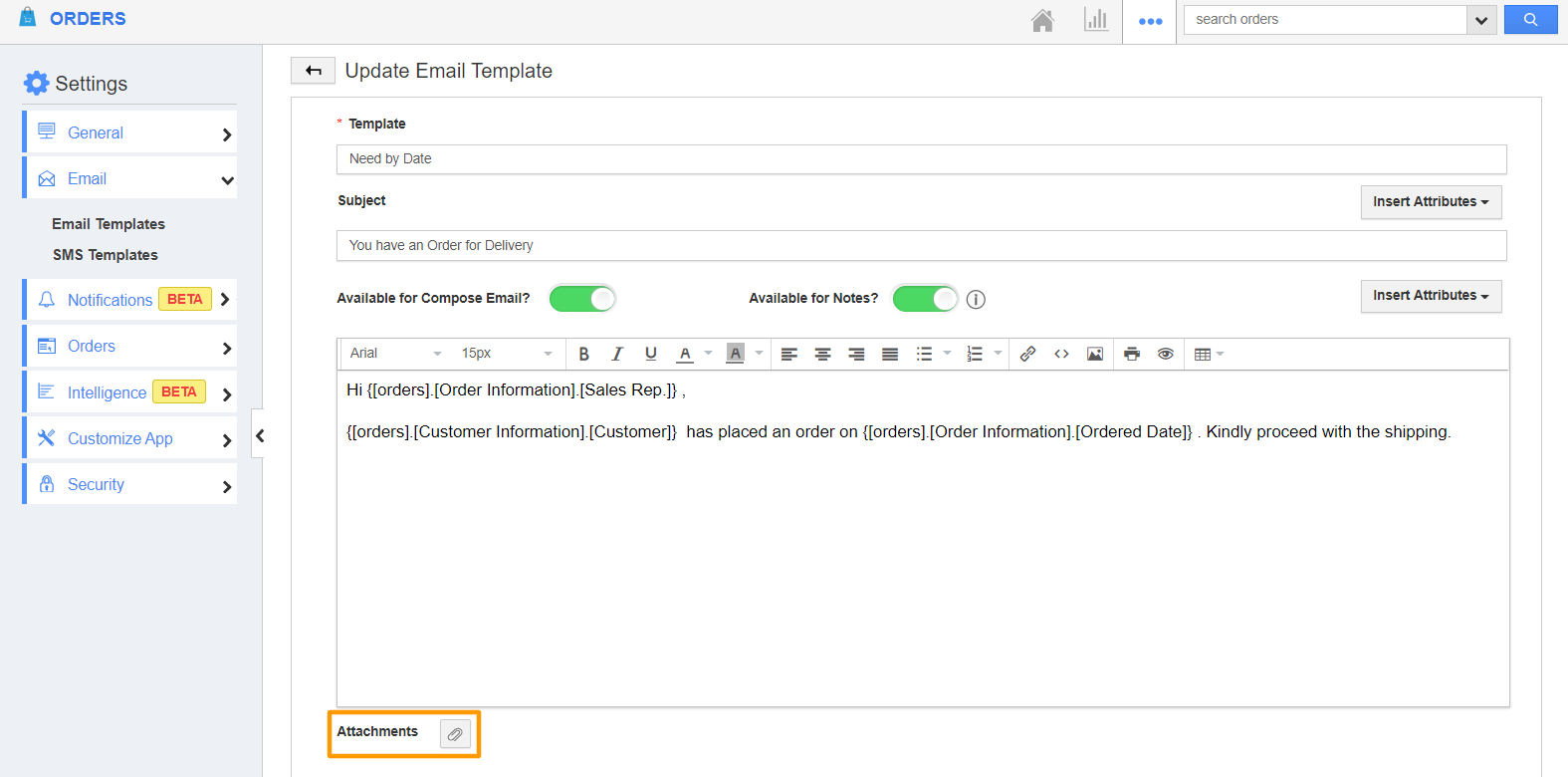
Task: Click the Settings gear icon
Action: (x=36, y=83)
